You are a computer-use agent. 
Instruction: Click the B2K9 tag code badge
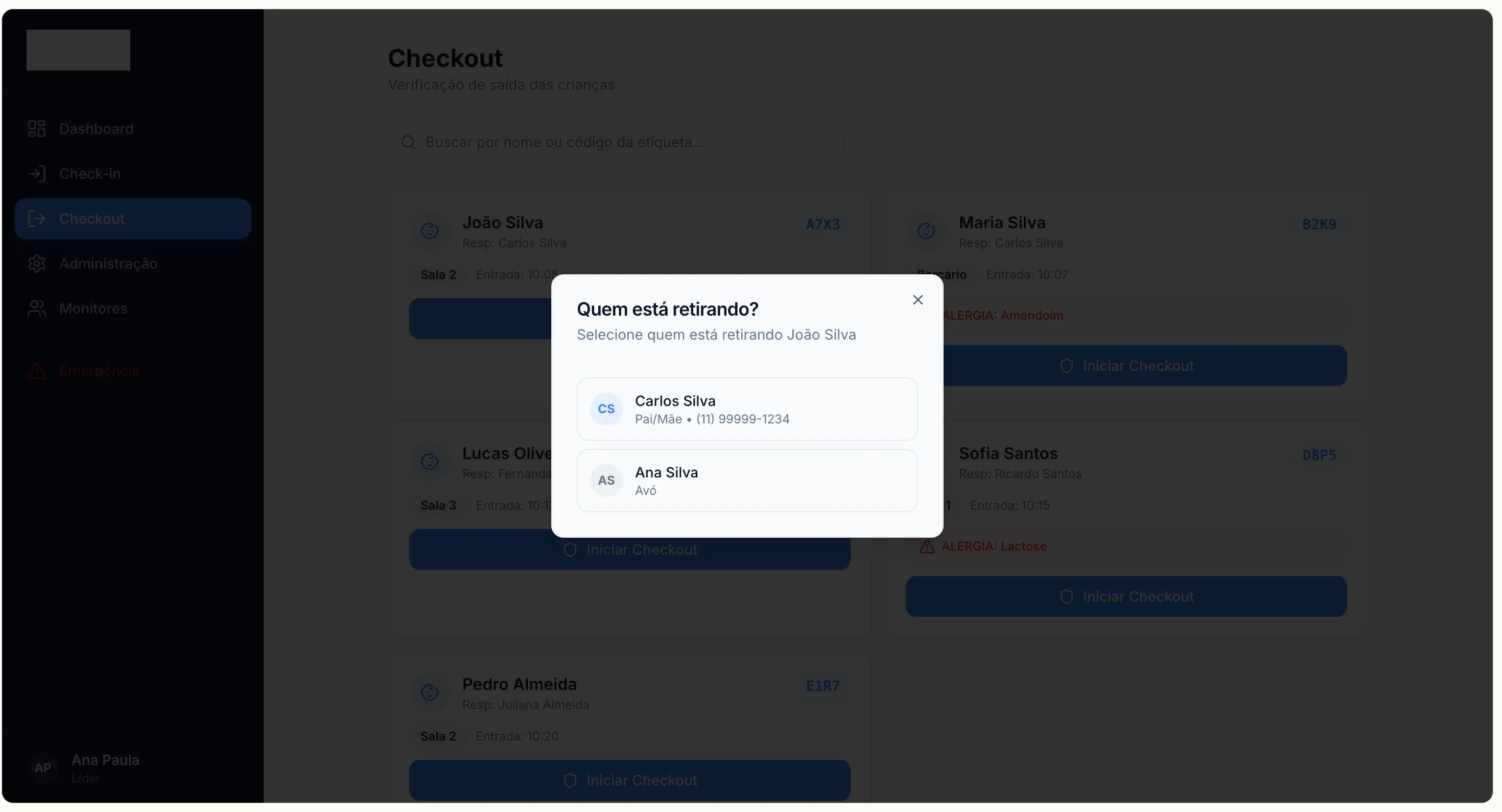point(1318,224)
